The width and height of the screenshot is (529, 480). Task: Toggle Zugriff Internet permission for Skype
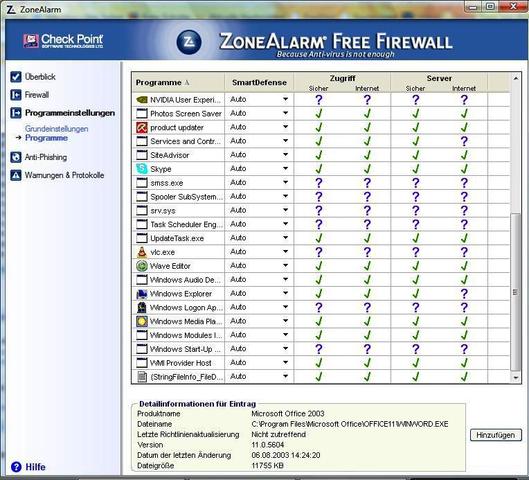click(x=367, y=169)
